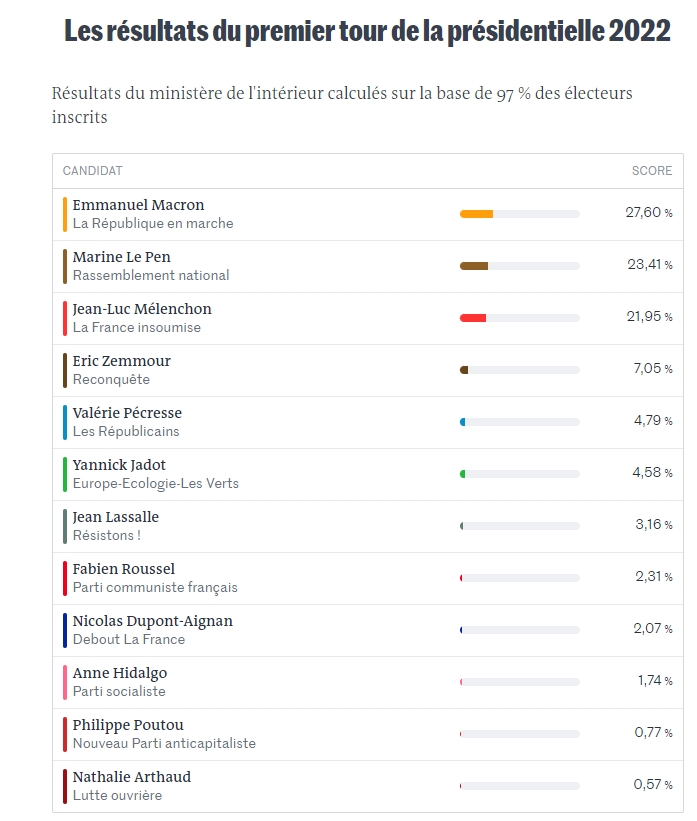Screen dimensions: 697x821
Task: Click Eric Zemmour's score progress bar
Action: 519,370
